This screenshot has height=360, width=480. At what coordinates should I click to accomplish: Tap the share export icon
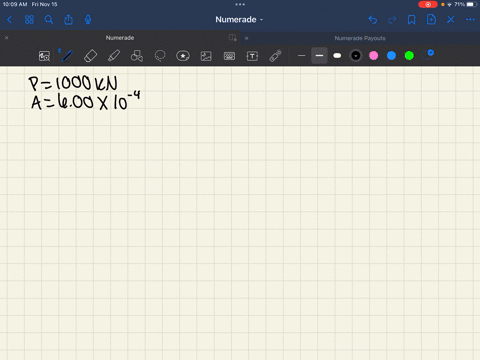click(68, 20)
